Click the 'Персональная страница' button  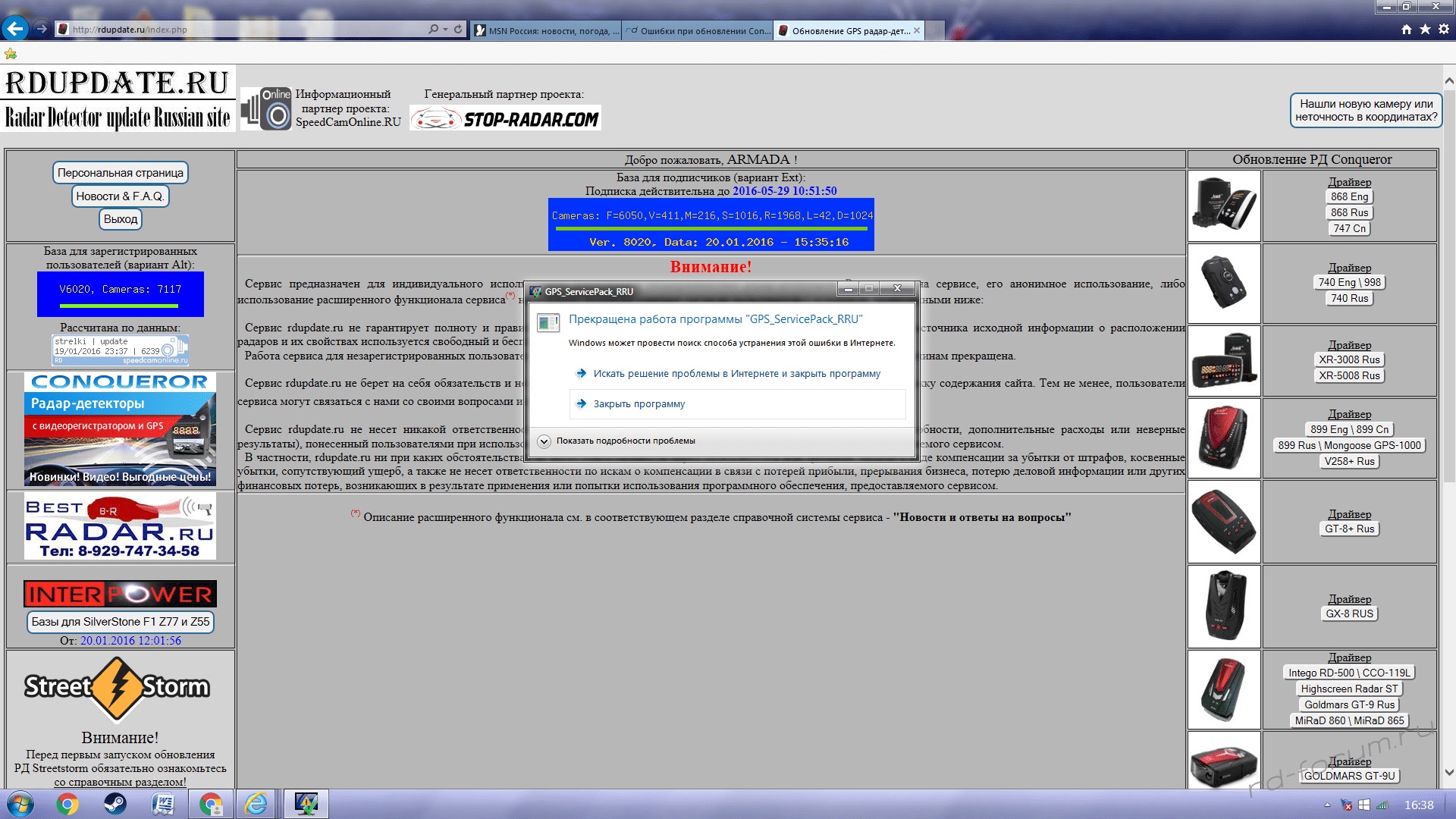click(x=121, y=173)
